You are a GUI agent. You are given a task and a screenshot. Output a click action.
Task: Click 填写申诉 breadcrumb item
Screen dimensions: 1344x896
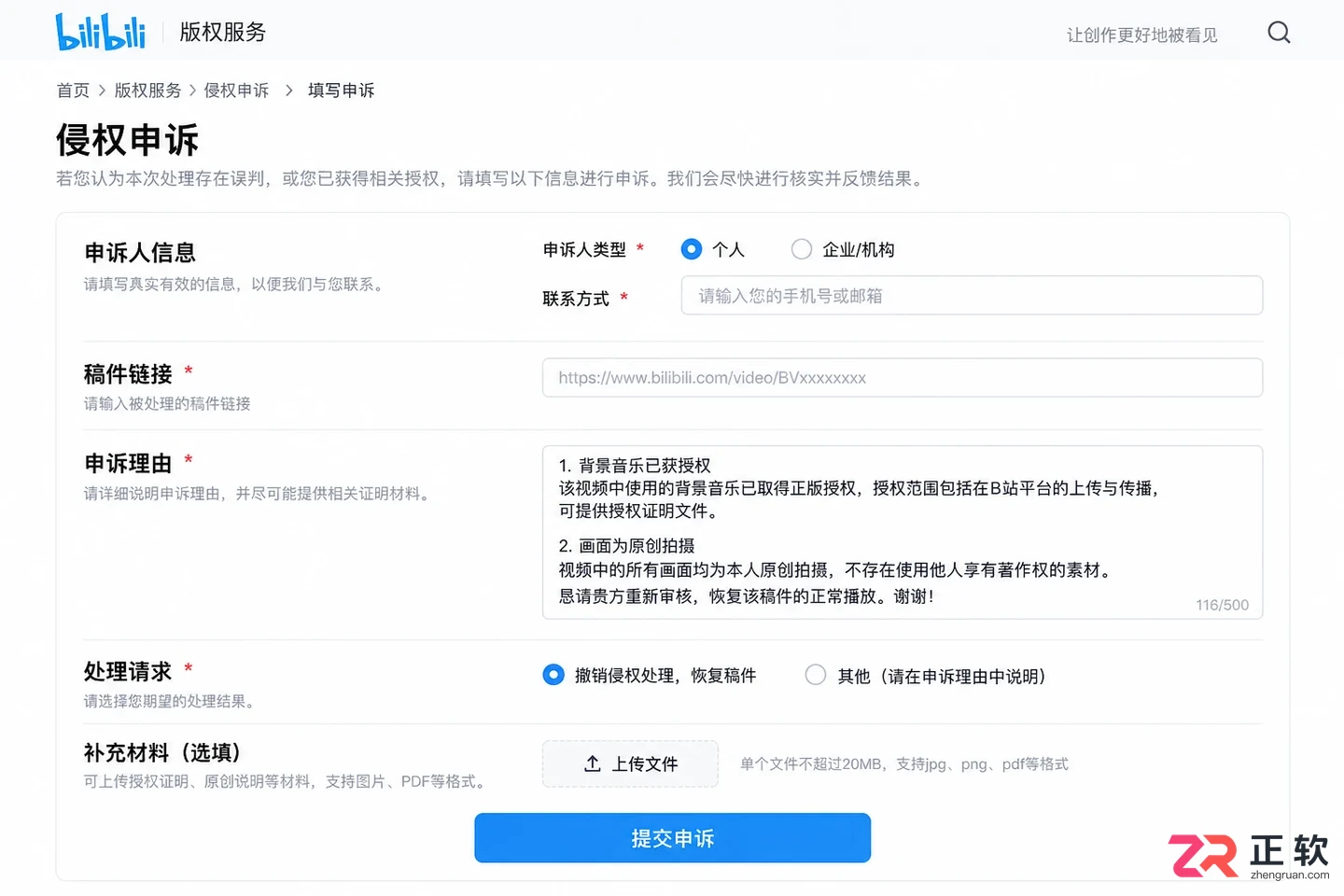341,91
